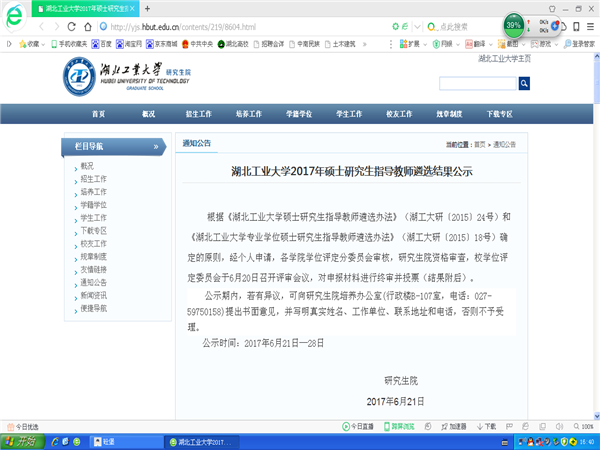Open the 培养工作 item in the blue navigation bar
This screenshot has height=450, width=600.
click(249, 114)
